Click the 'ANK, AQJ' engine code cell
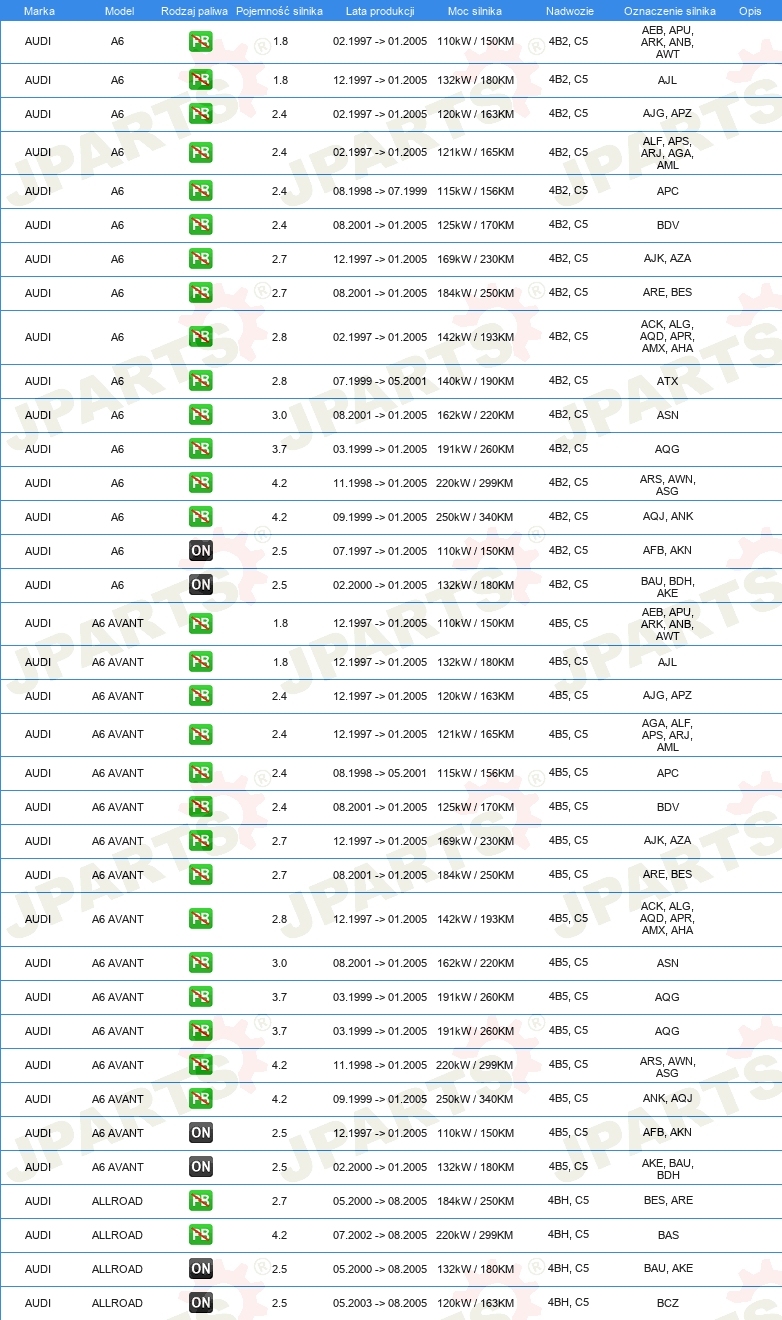Viewport: 782px width, 1320px height. point(668,1099)
